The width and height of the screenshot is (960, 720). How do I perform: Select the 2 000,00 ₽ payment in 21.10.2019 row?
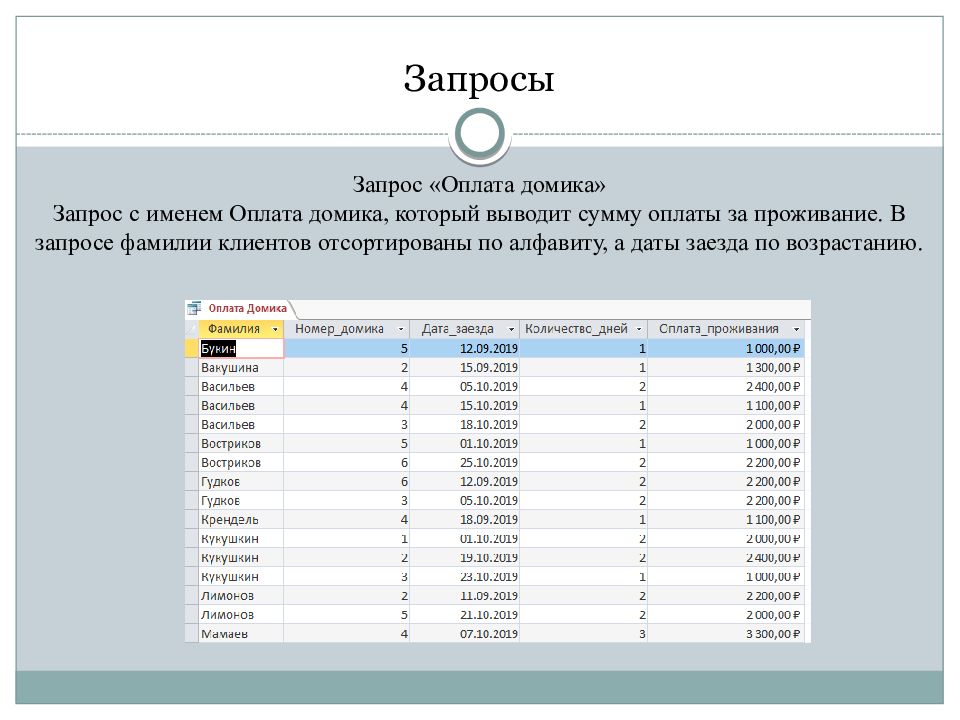point(726,615)
